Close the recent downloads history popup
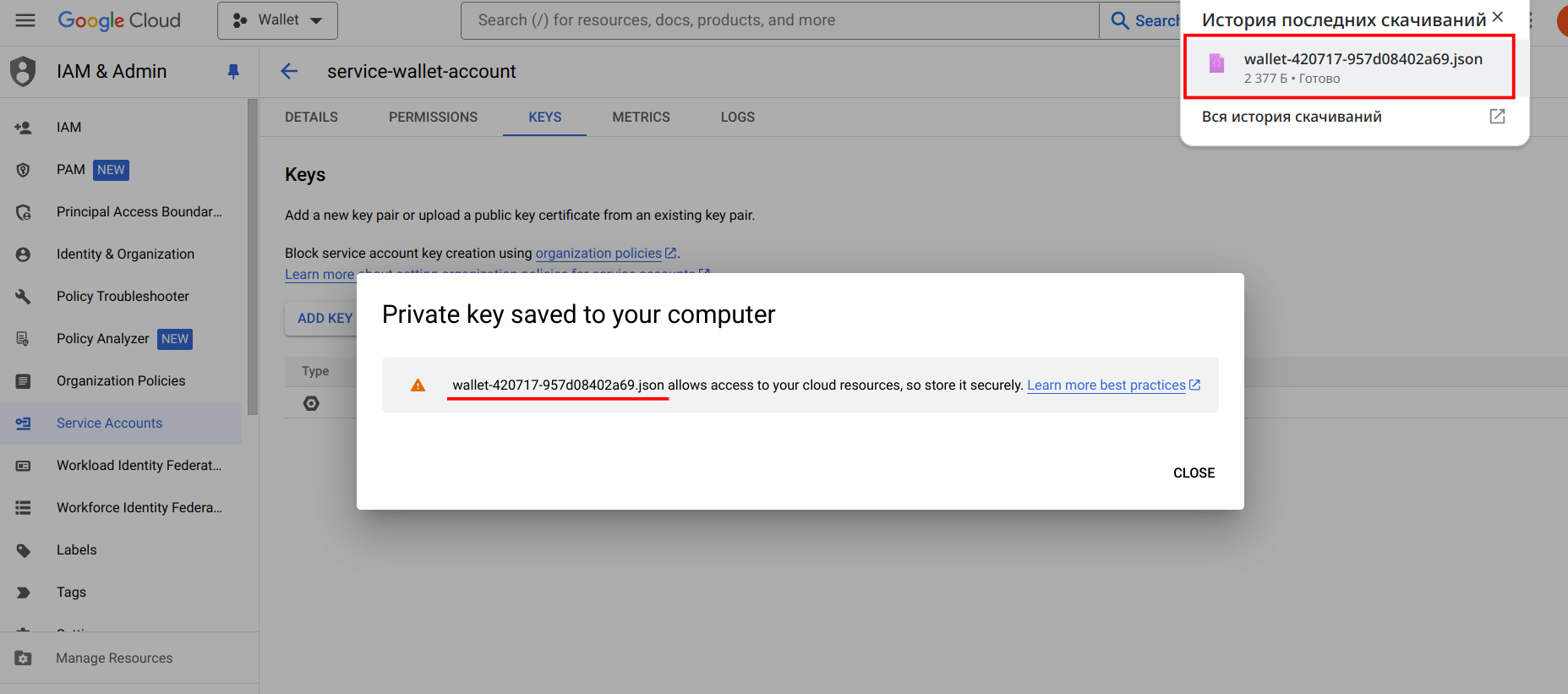Image resolution: width=1568 pixels, height=694 pixels. 1498,17
